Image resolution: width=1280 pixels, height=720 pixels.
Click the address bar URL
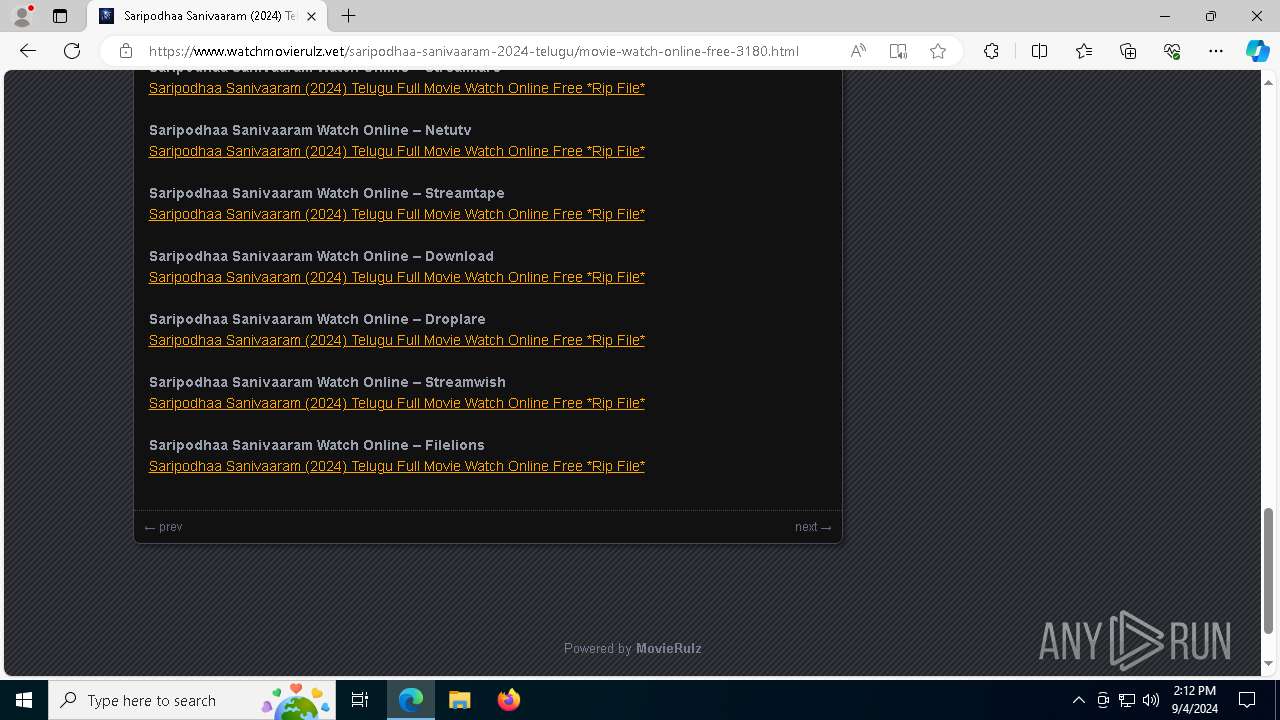tap(473, 51)
